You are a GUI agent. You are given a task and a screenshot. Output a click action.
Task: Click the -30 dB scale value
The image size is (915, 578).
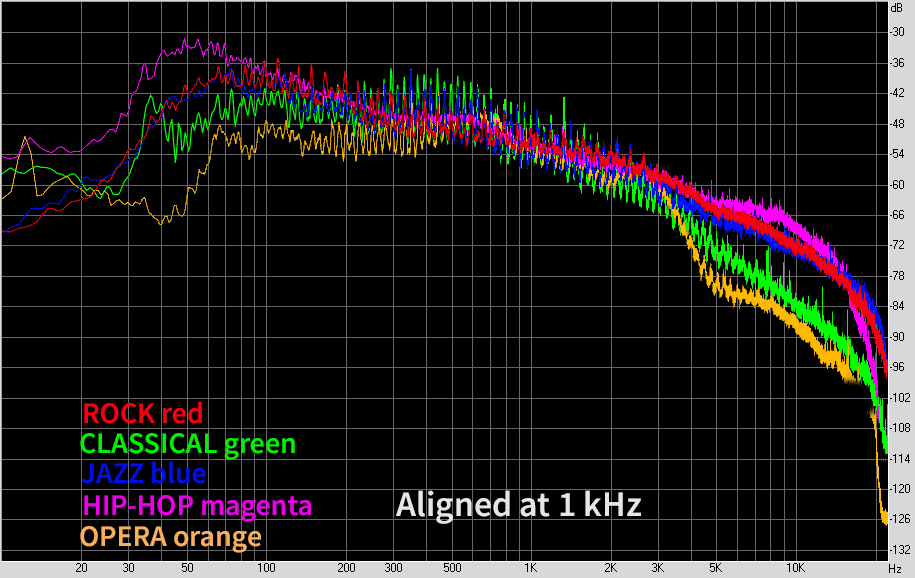click(x=897, y=32)
